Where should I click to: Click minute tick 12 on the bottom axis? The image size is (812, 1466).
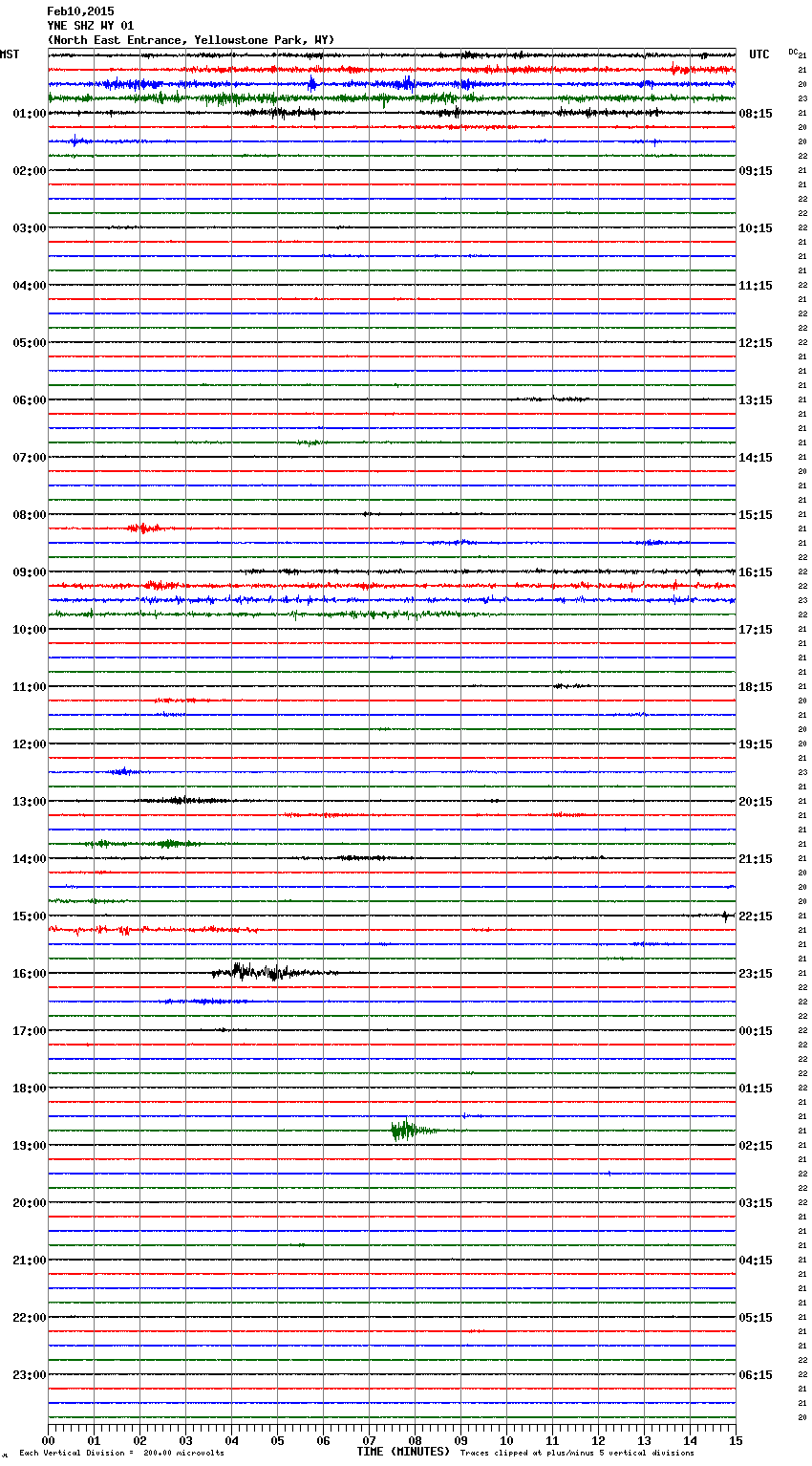pyautogui.click(x=598, y=1440)
